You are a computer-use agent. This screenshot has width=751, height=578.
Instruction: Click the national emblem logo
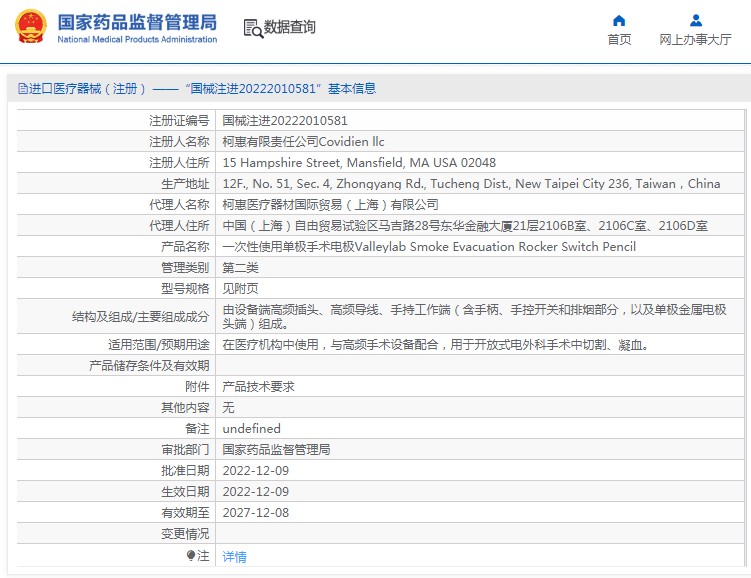pos(29,27)
